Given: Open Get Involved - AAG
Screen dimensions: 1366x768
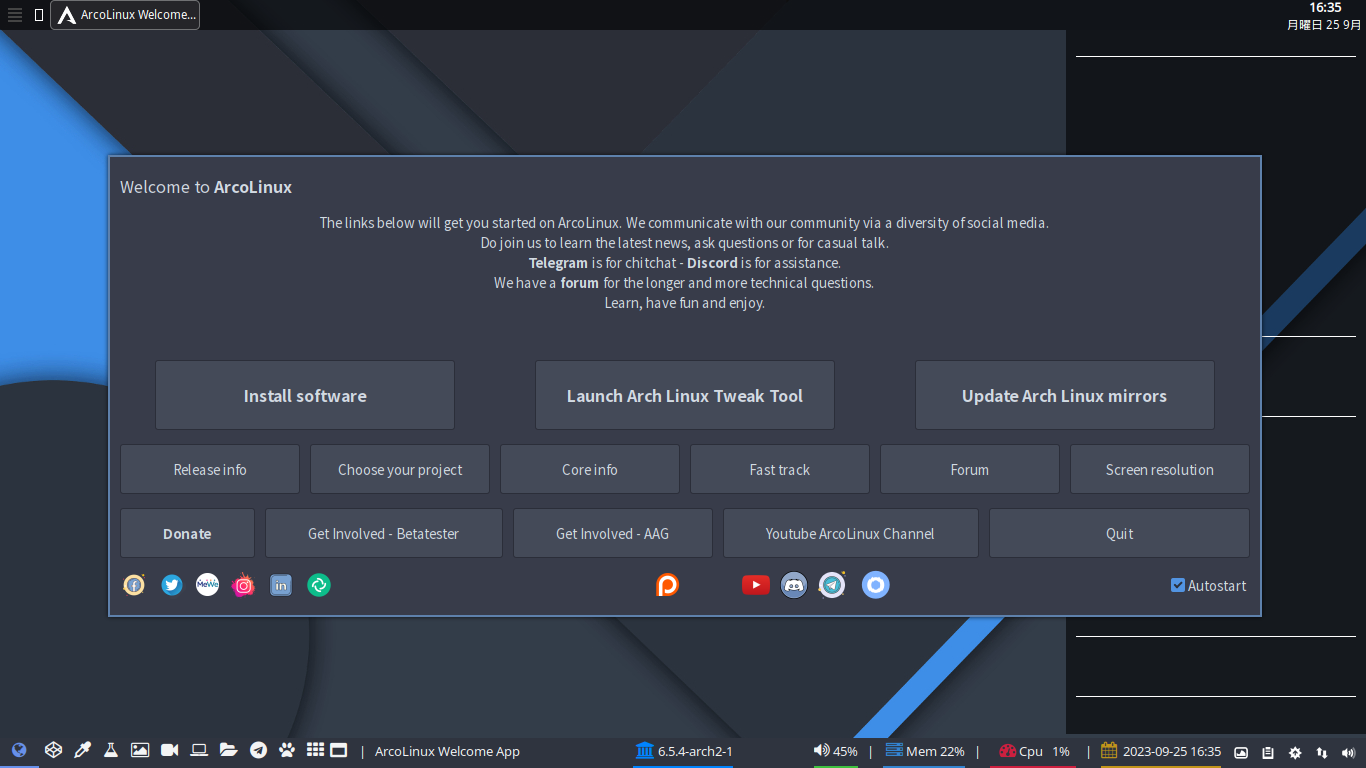Looking at the screenshot, I should pos(613,533).
